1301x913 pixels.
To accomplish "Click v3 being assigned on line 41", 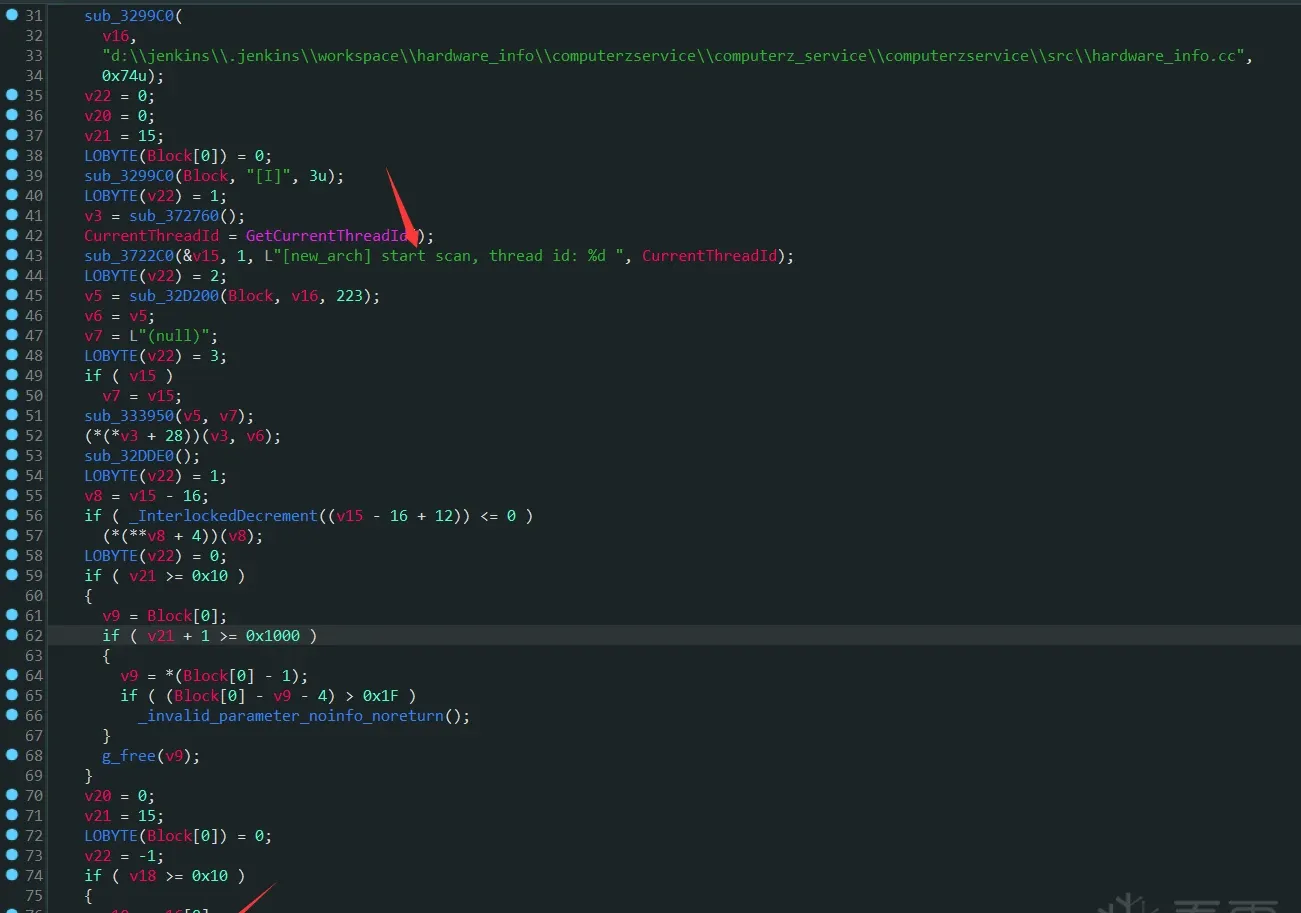I will [x=93, y=215].
